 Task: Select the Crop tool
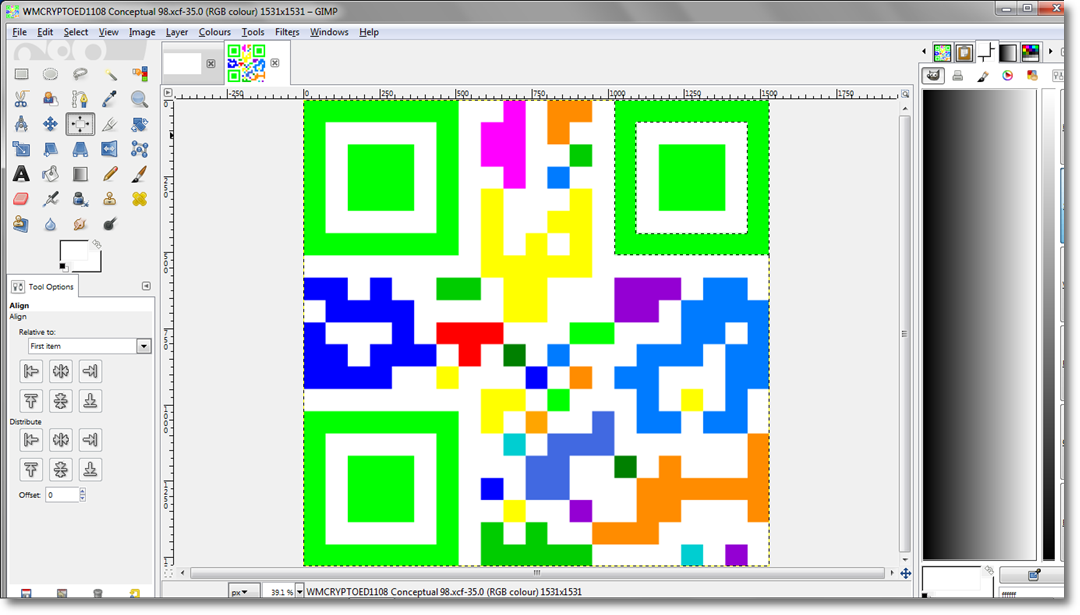(110, 124)
